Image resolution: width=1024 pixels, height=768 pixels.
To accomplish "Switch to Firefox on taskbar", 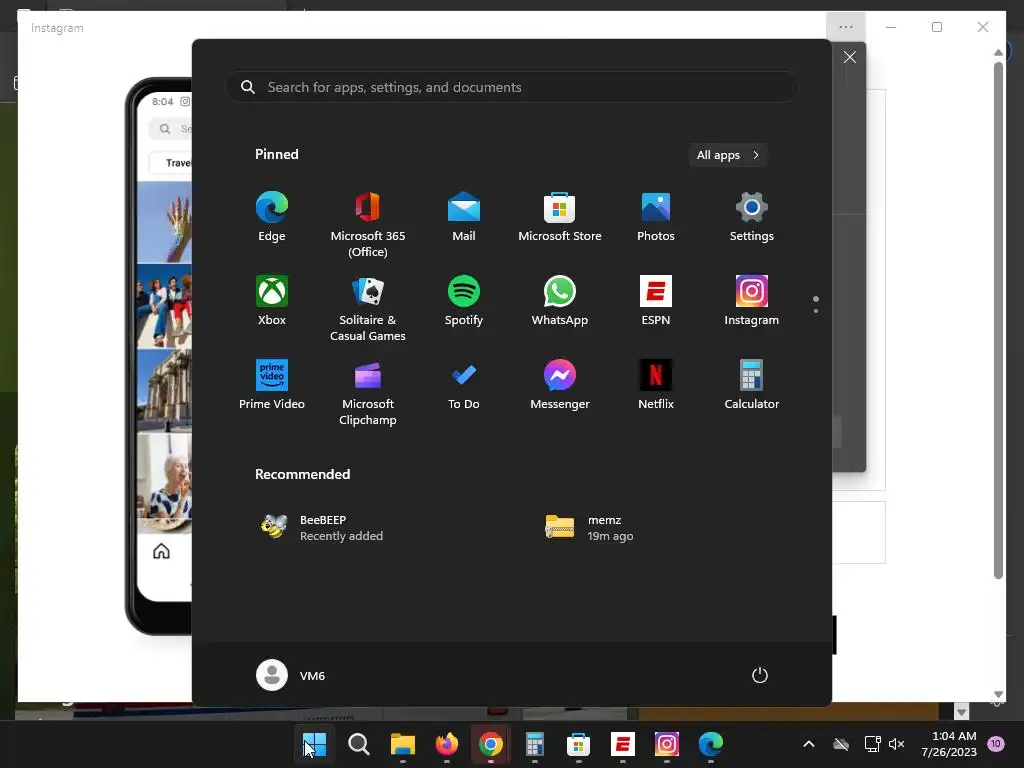I will pos(447,744).
